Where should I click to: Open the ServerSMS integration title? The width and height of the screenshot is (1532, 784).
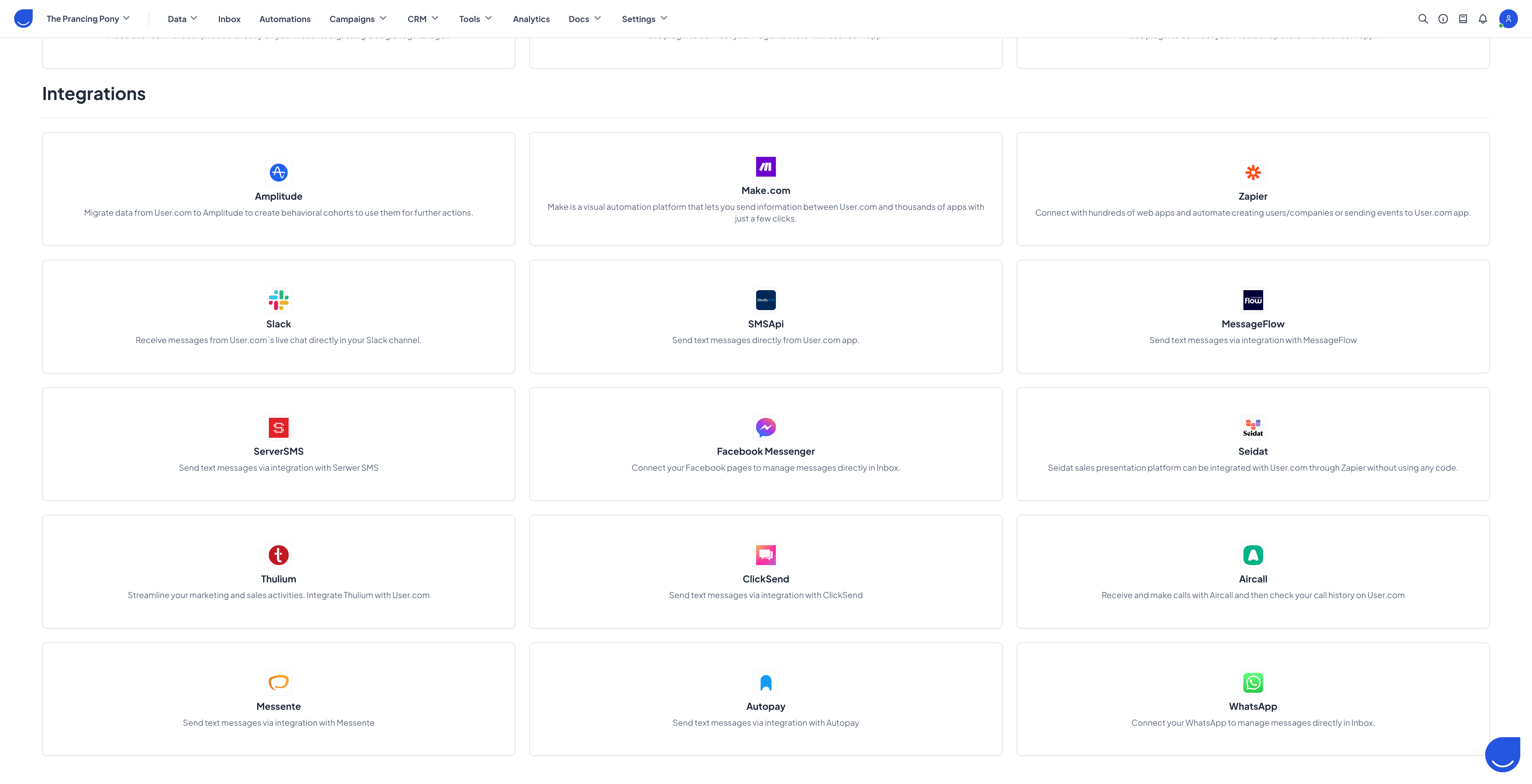278,452
